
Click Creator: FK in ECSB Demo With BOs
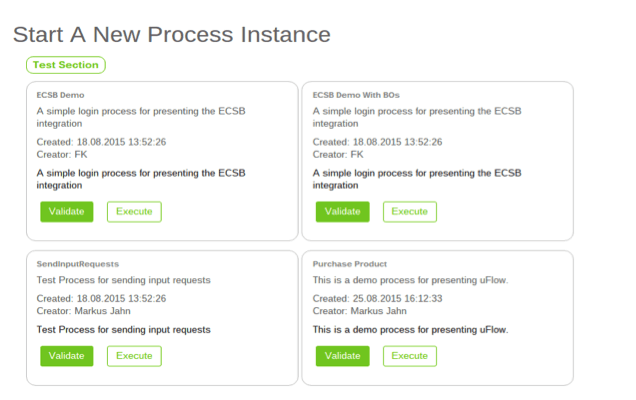tap(338, 155)
